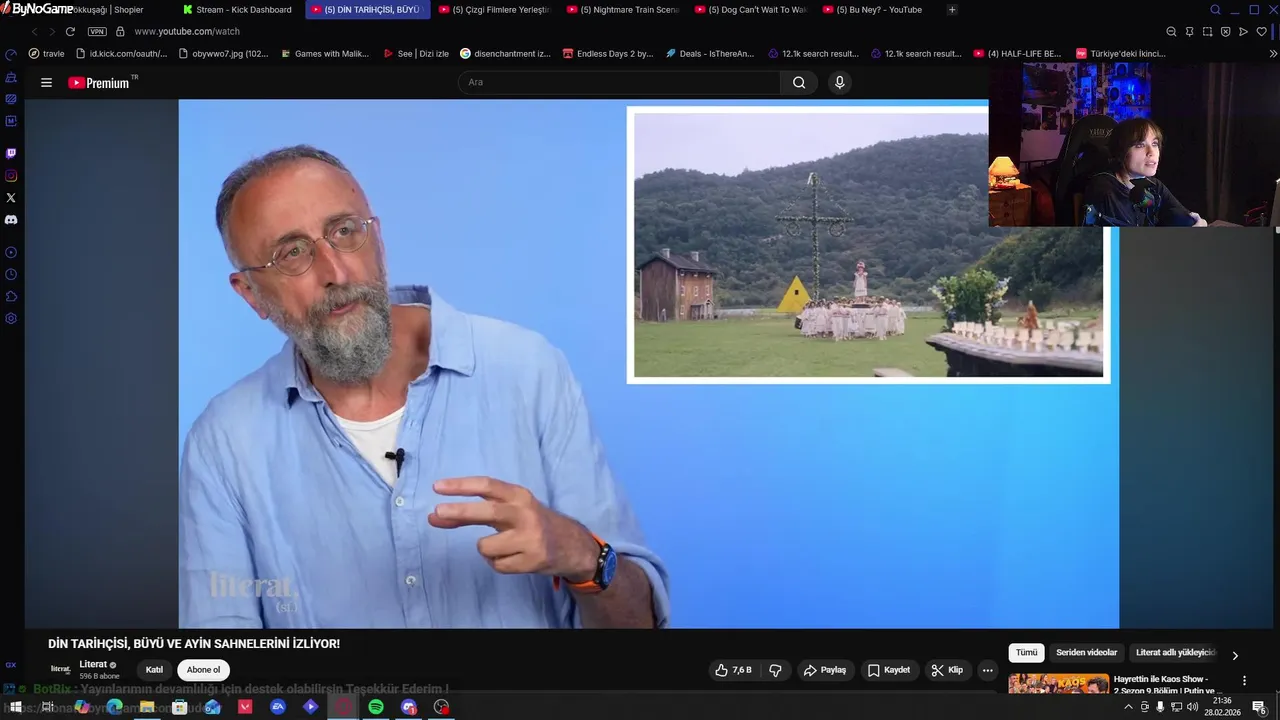The width and height of the screenshot is (1280, 720).
Task: Open the YouTube hamburger guide menu
Action: click(x=46, y=83)
